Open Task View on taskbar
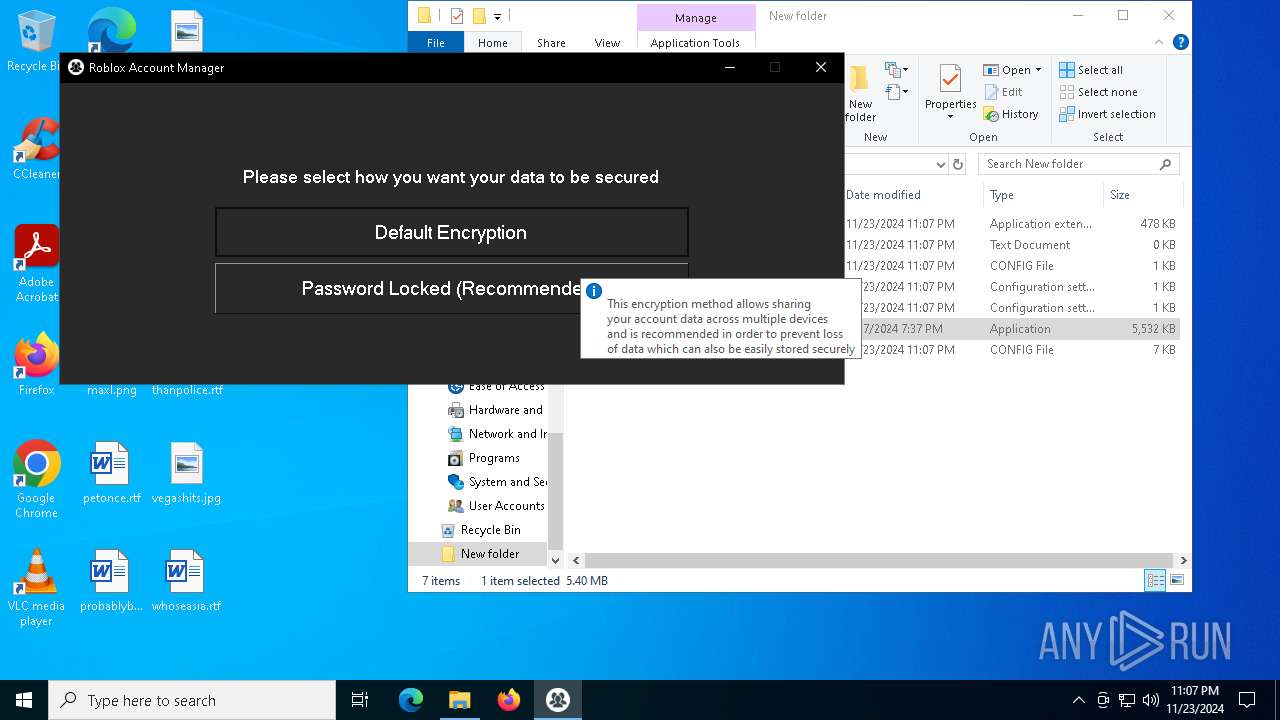1280x720 pixels. pyautogui.click(x=360, y=700)
